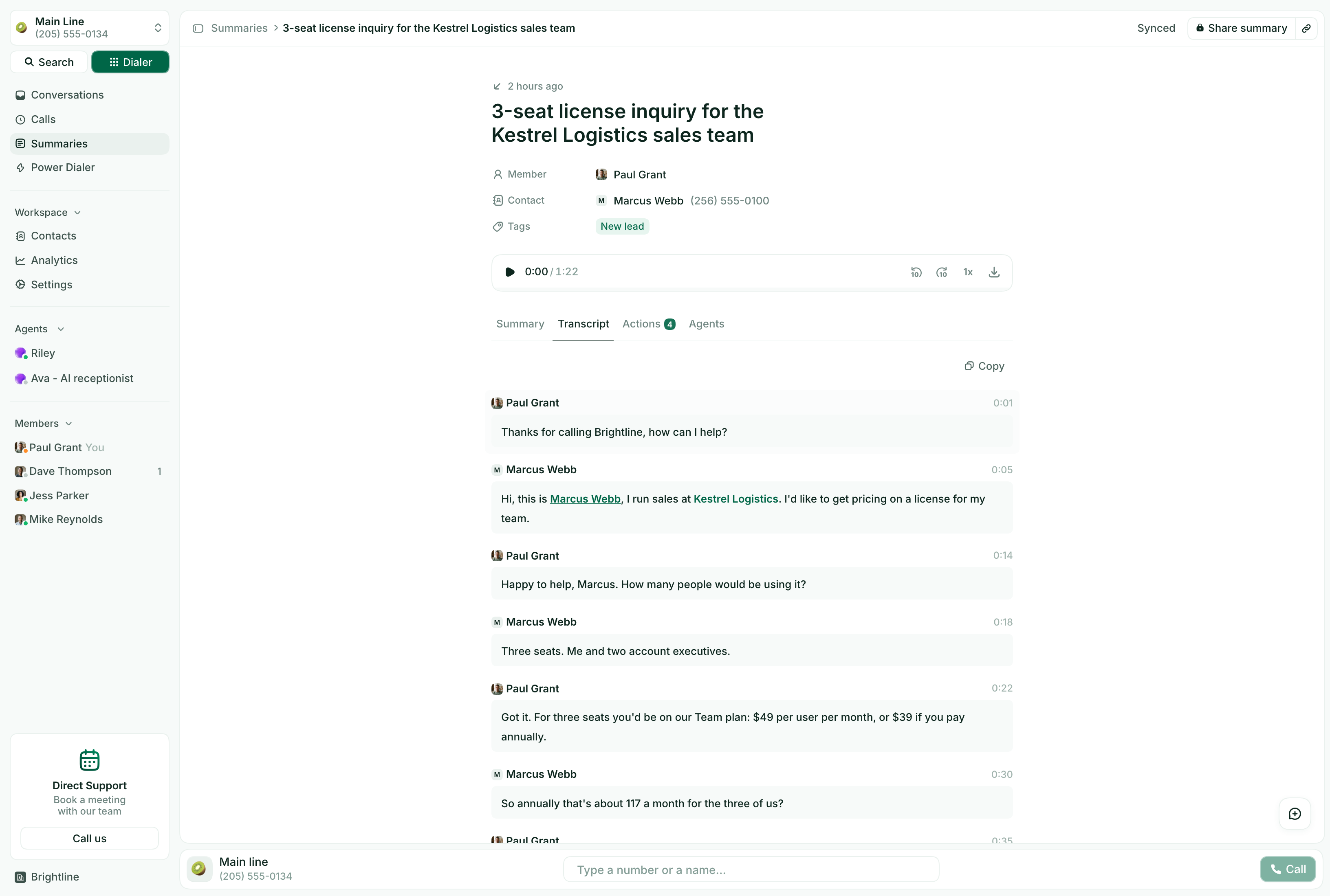
Task: Click the green Call button
Action: 1287,869
